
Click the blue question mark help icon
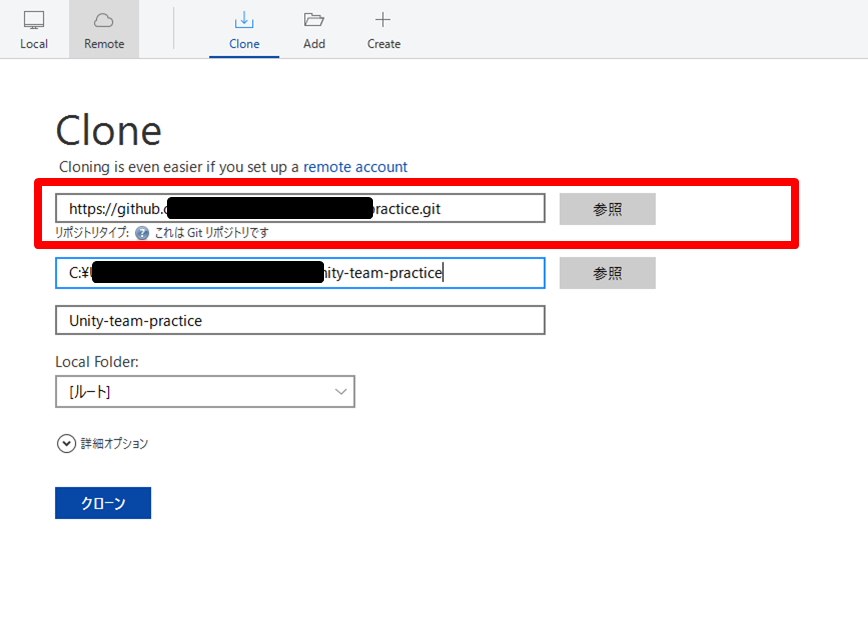[142, 233]
